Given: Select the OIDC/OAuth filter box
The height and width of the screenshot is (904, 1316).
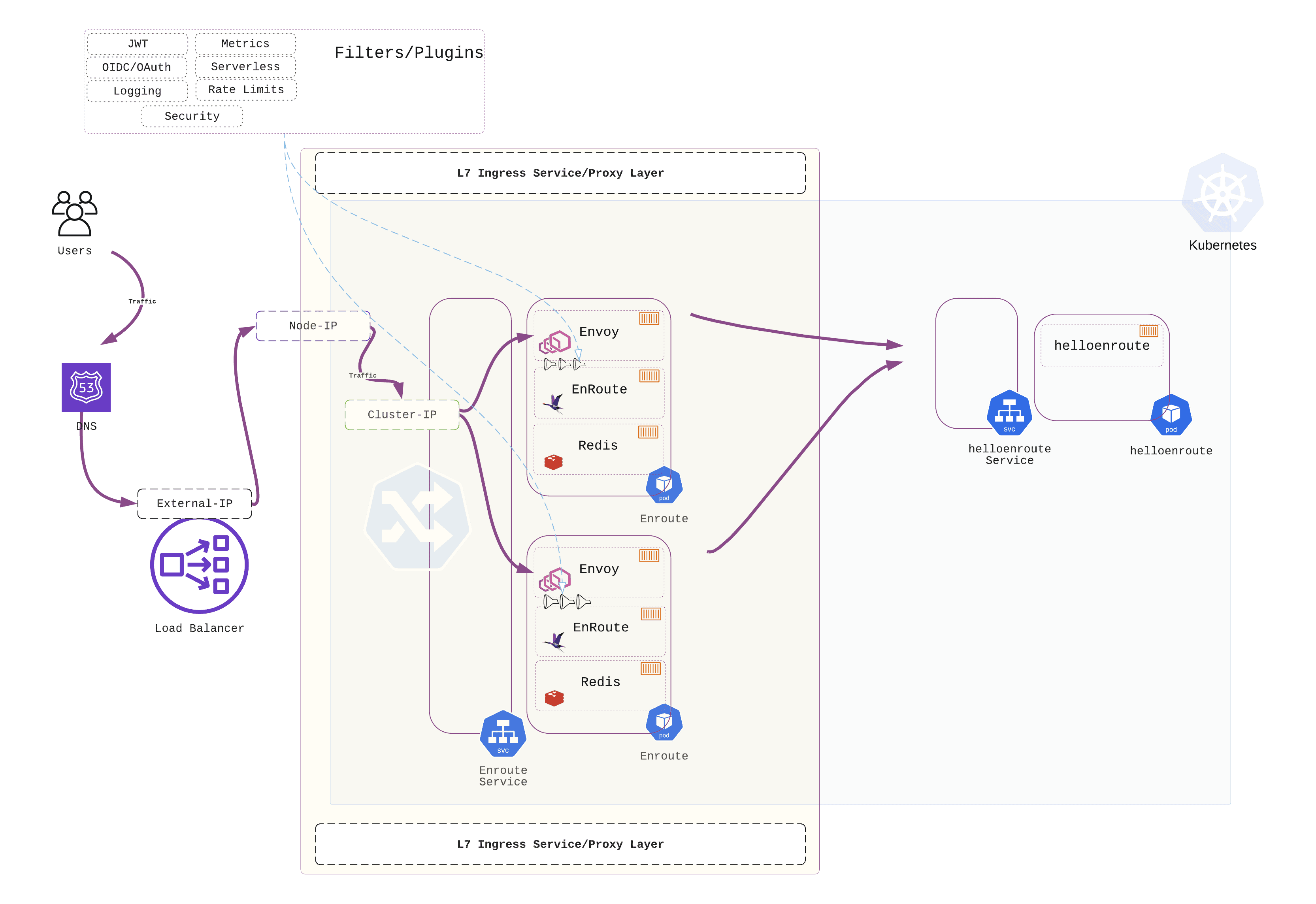Looking at the screenshot, I should coord(136,68).
